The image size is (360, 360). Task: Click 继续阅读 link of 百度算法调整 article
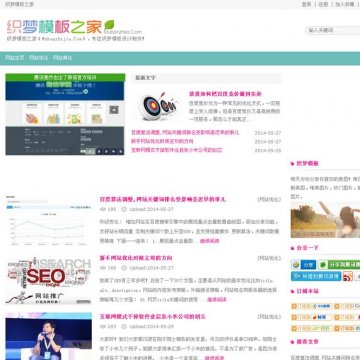[210, 241]
